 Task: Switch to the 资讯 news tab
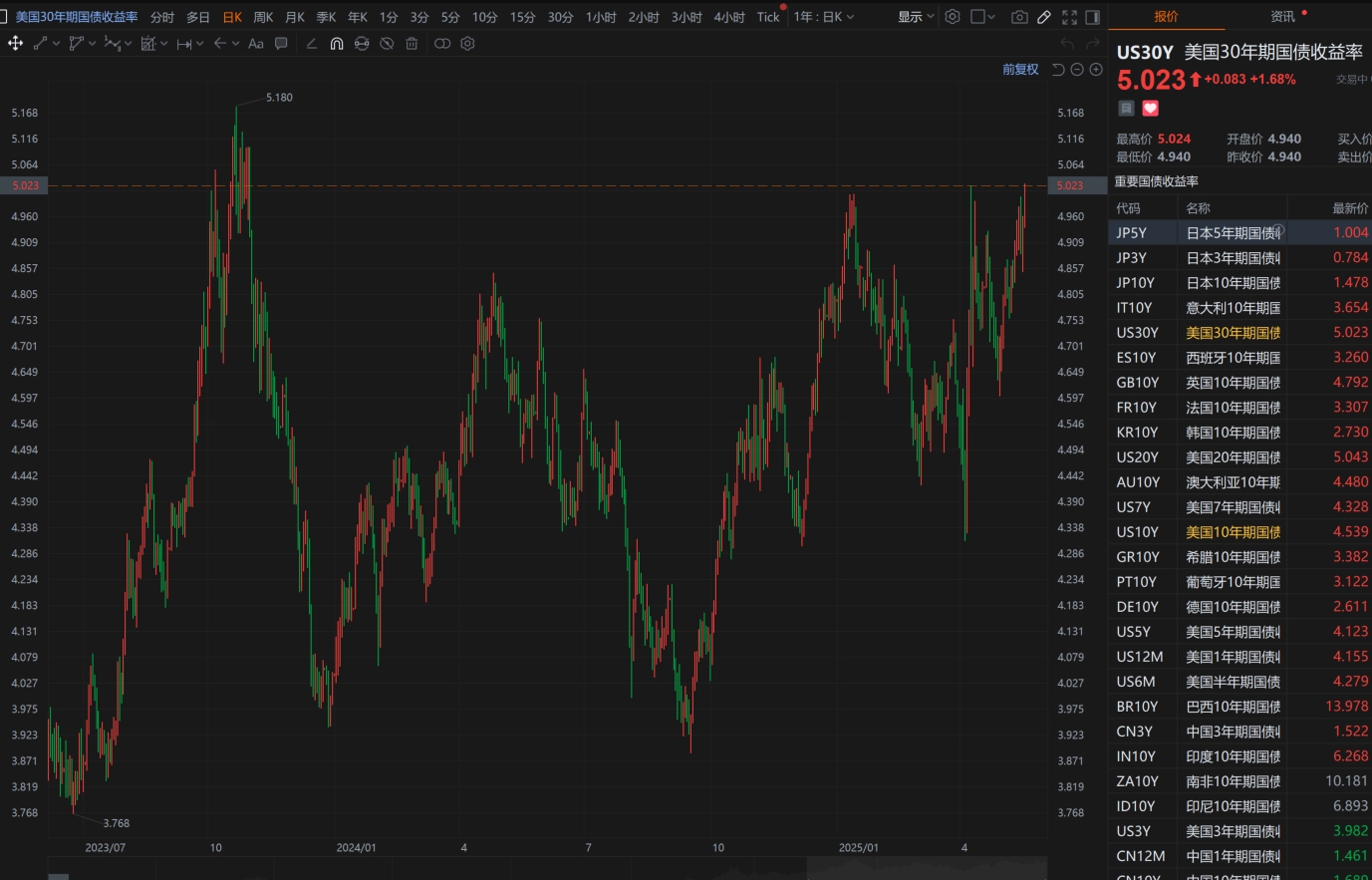coord(1282,16)
